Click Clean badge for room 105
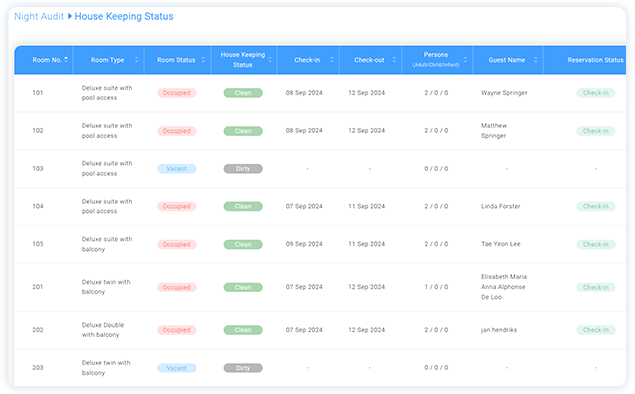 tap(243, 244)
